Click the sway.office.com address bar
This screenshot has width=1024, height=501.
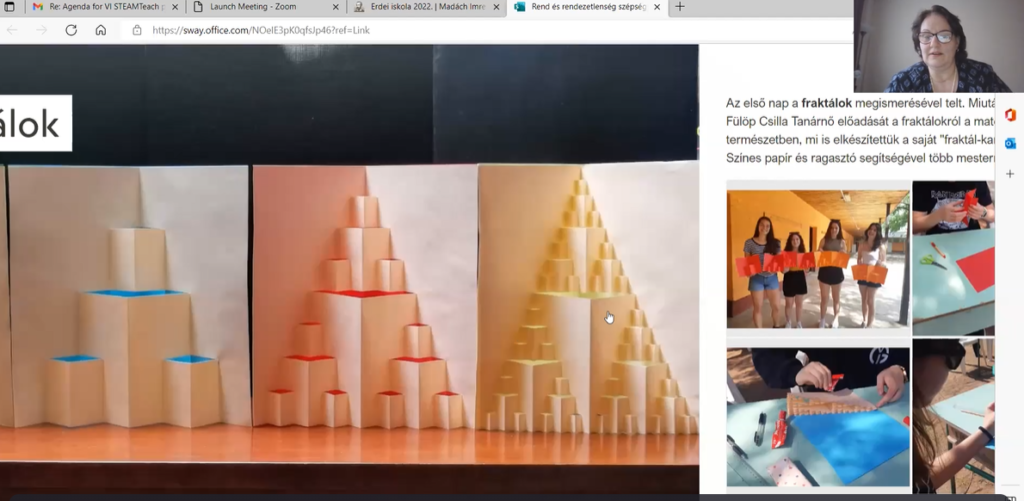(400, 30)
